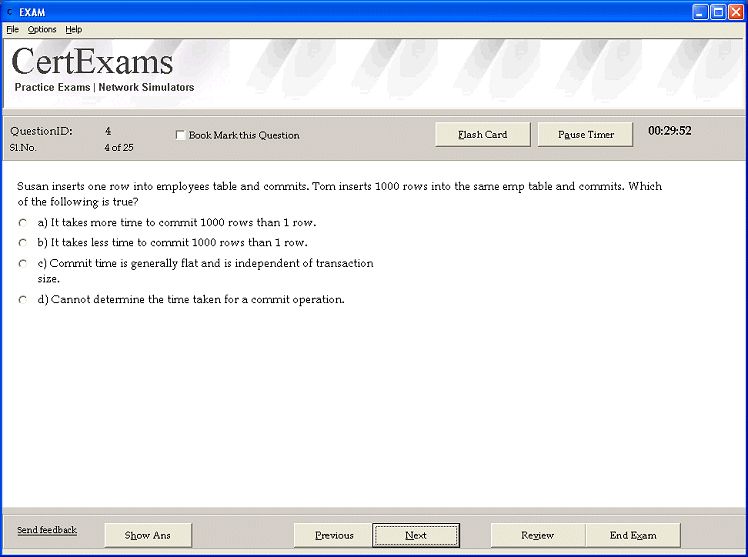Follow the Send feedback link
This screenshot has height=557, width=748.
click(47, 530)
